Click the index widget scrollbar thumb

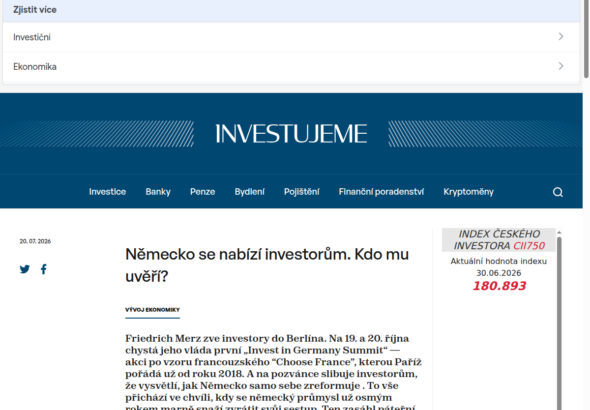pos(559,323)
